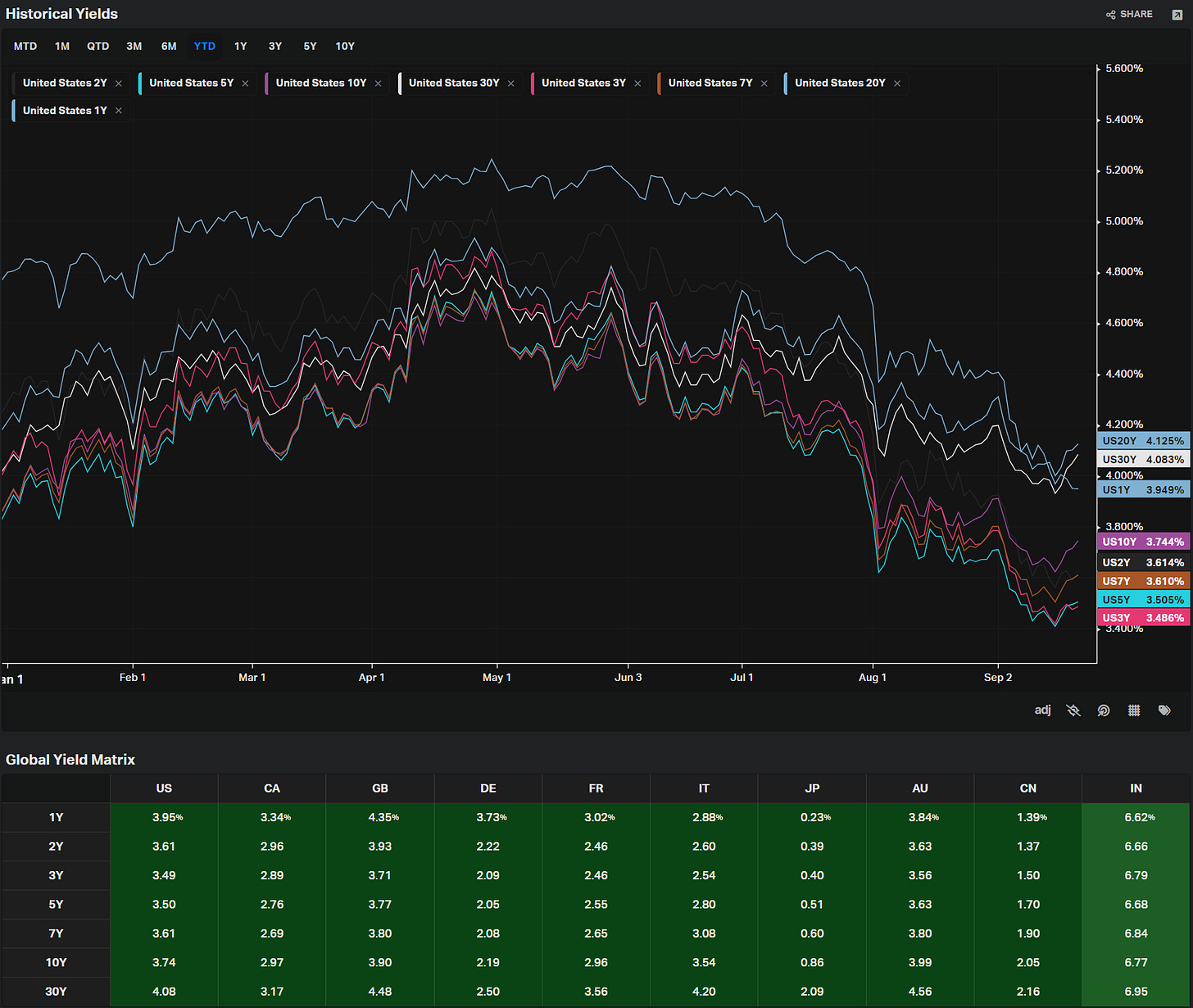
Task: Click the GB 30Y cell 4.48
Action: (x=380, y=992)
